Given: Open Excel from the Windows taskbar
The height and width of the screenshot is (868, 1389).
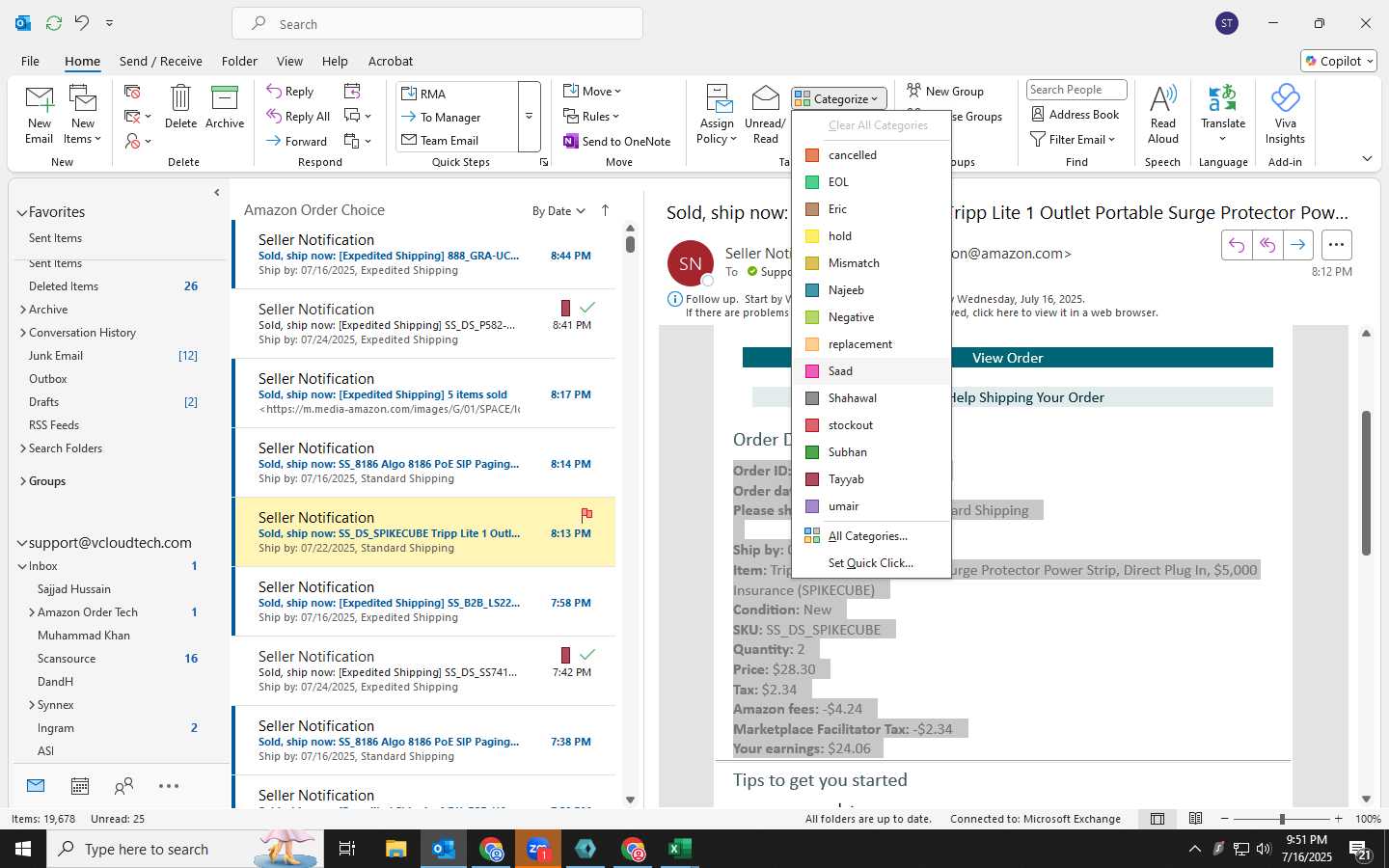Looking at the screenshot, I should pos(680,849).
